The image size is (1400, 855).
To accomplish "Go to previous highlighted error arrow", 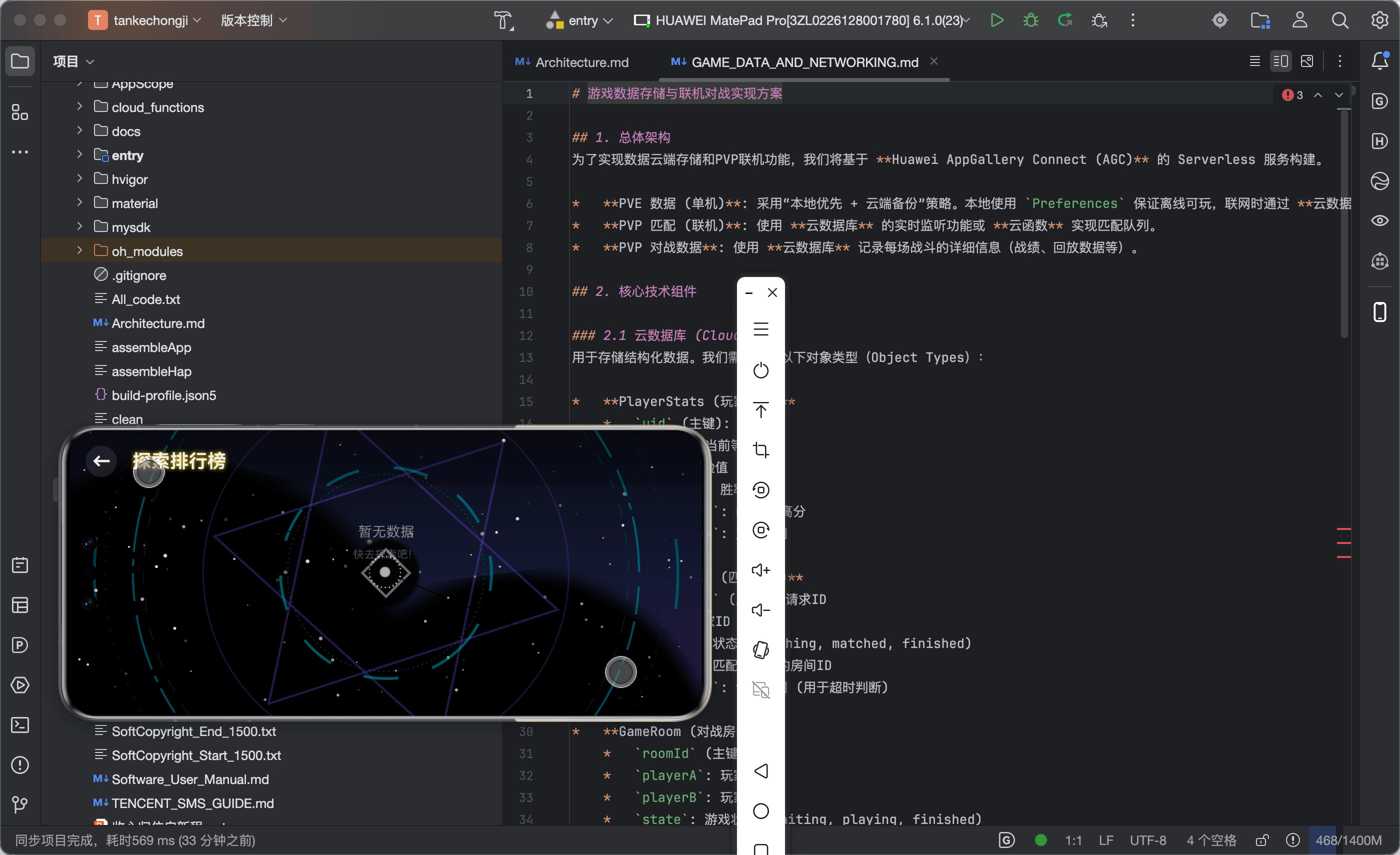I will pyautogui.click(x=1317, y=95).
